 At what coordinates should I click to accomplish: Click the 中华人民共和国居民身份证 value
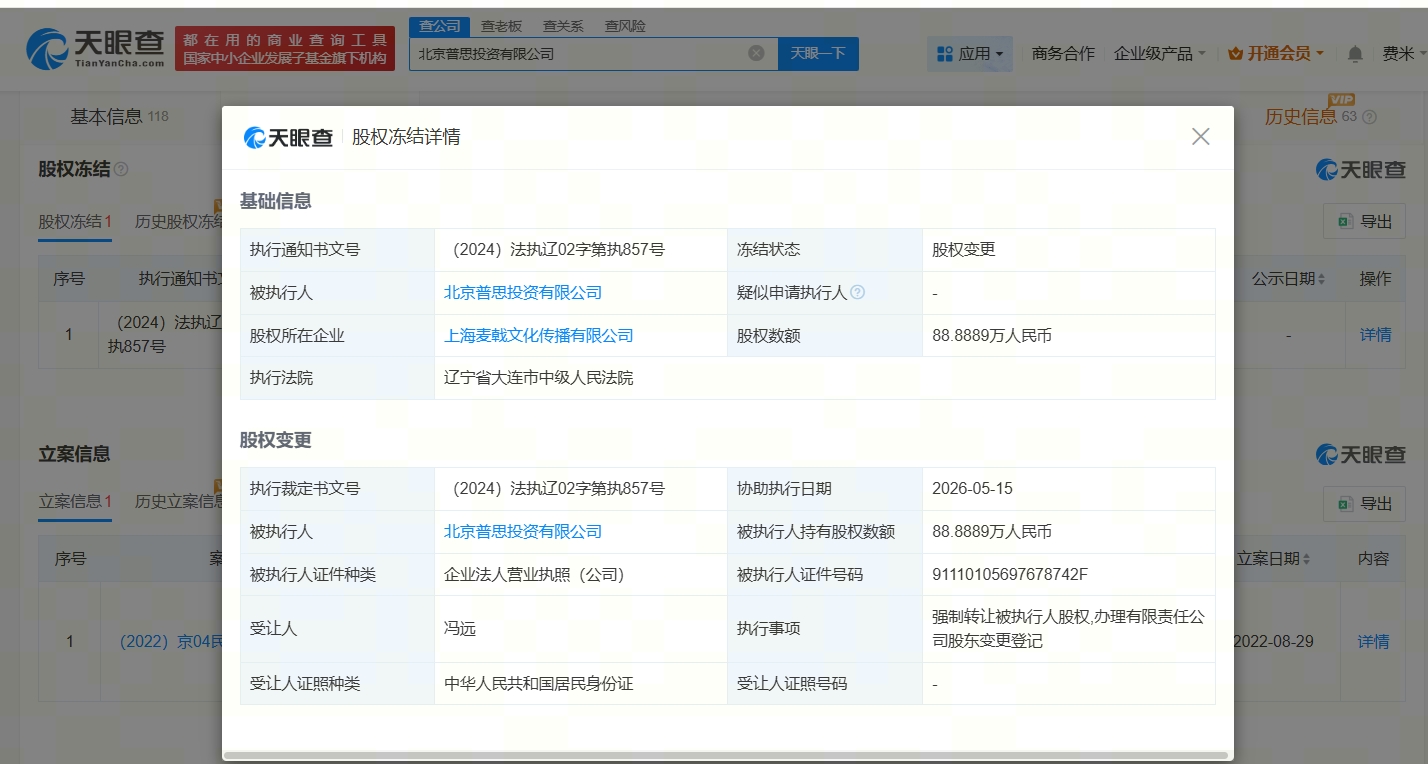click(x=539, y=684)
